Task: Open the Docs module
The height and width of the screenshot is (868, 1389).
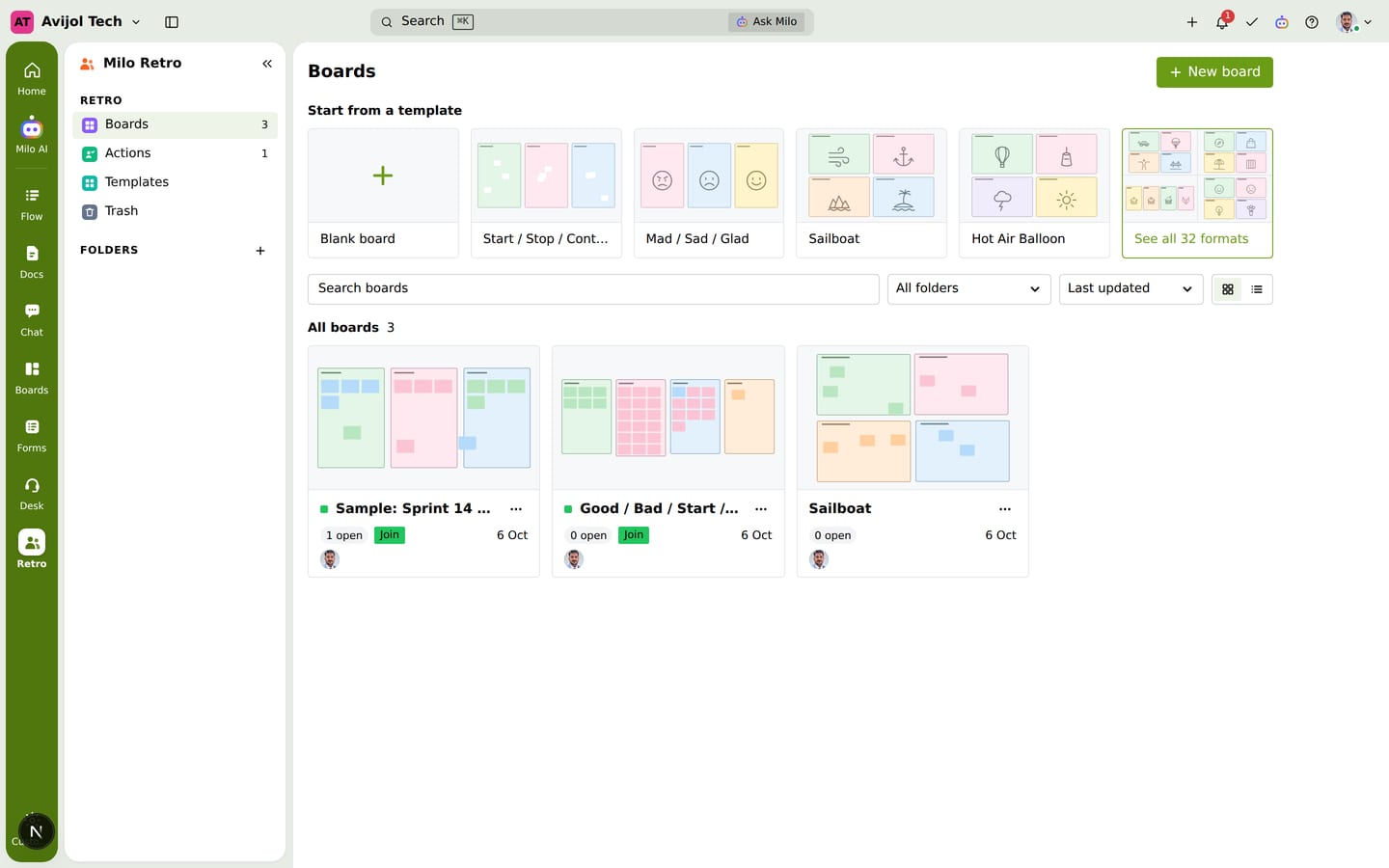Action: coord(32,261)
